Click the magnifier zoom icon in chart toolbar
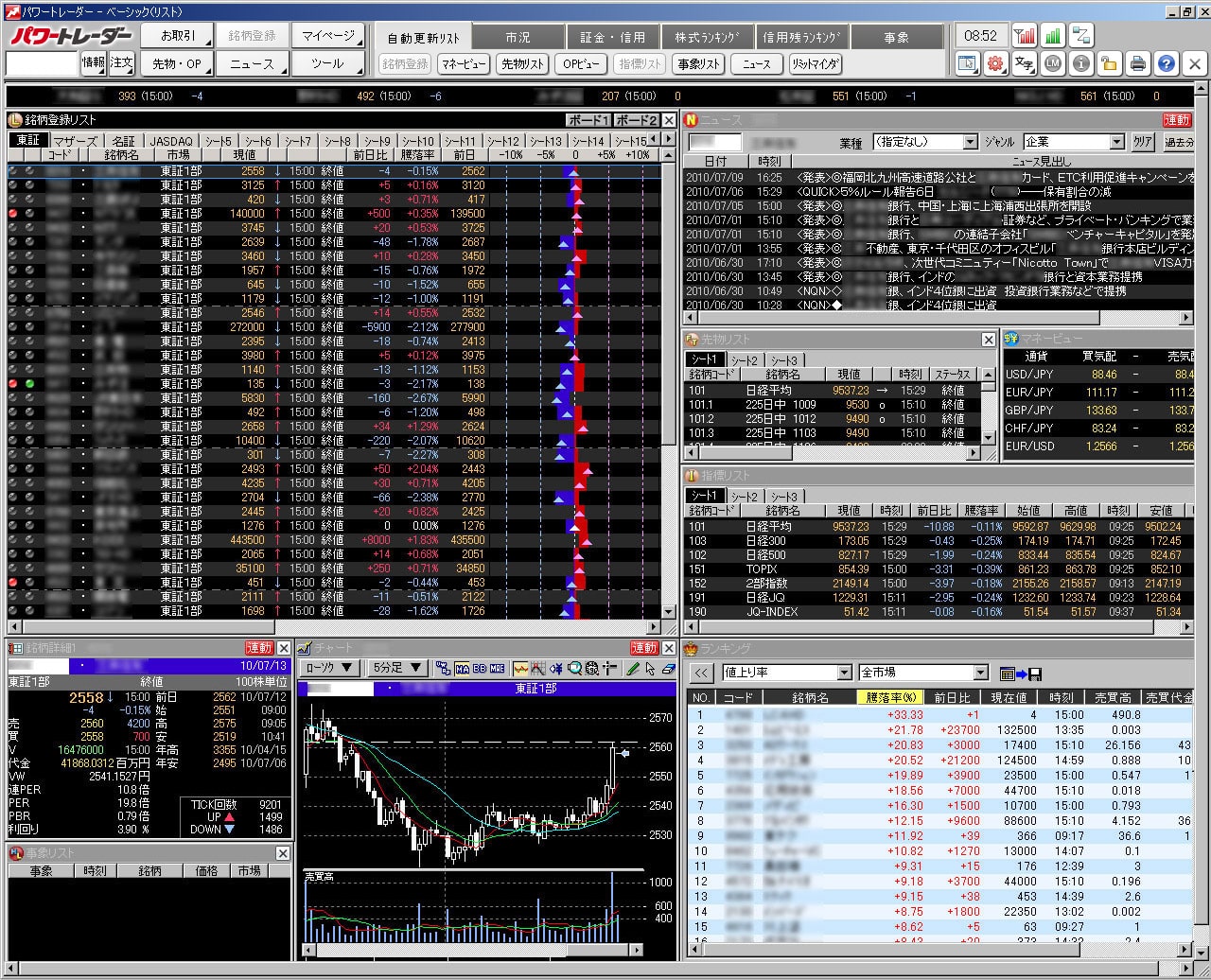The width and height of the screenshot is (1211, 980). 574,669
